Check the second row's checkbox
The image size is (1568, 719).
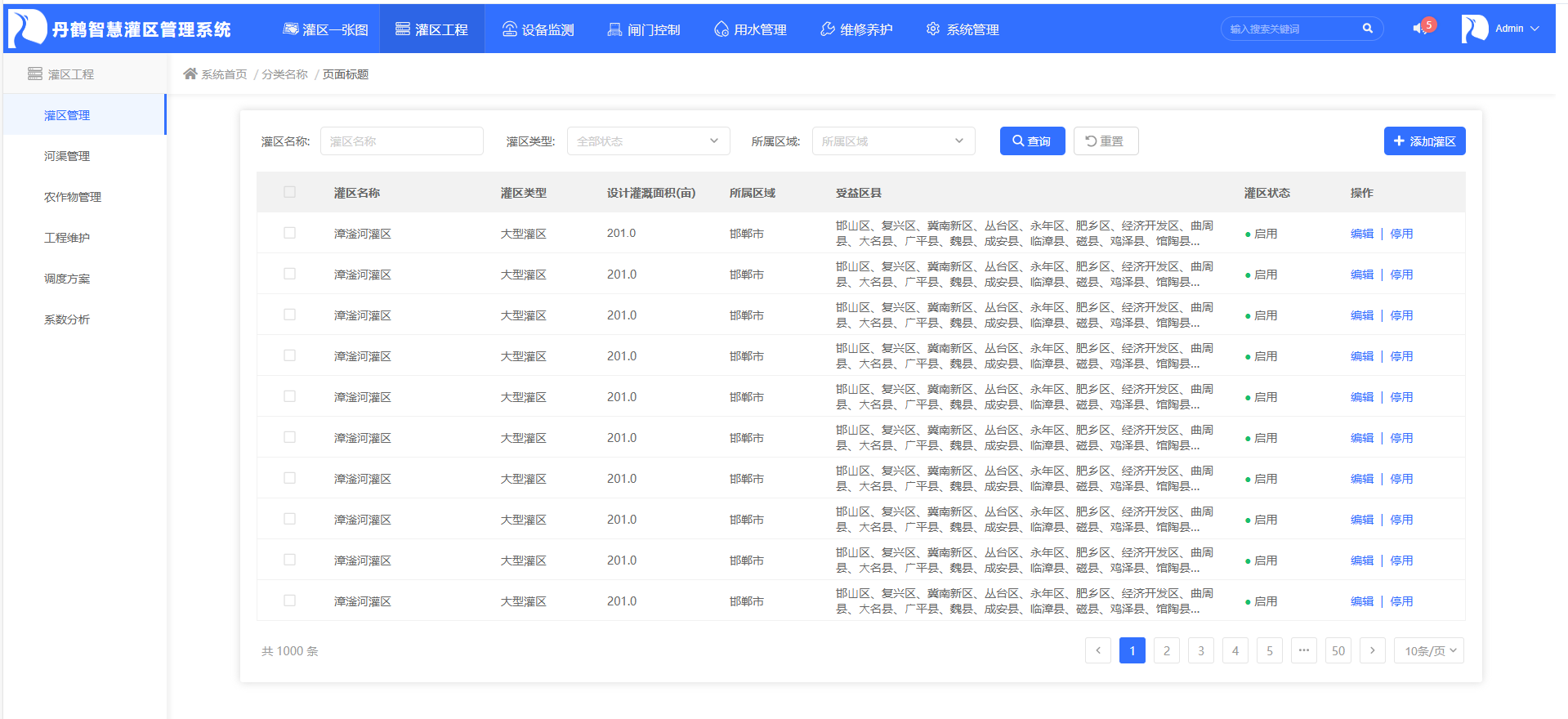pyautogui.click(x=289, y=274)
